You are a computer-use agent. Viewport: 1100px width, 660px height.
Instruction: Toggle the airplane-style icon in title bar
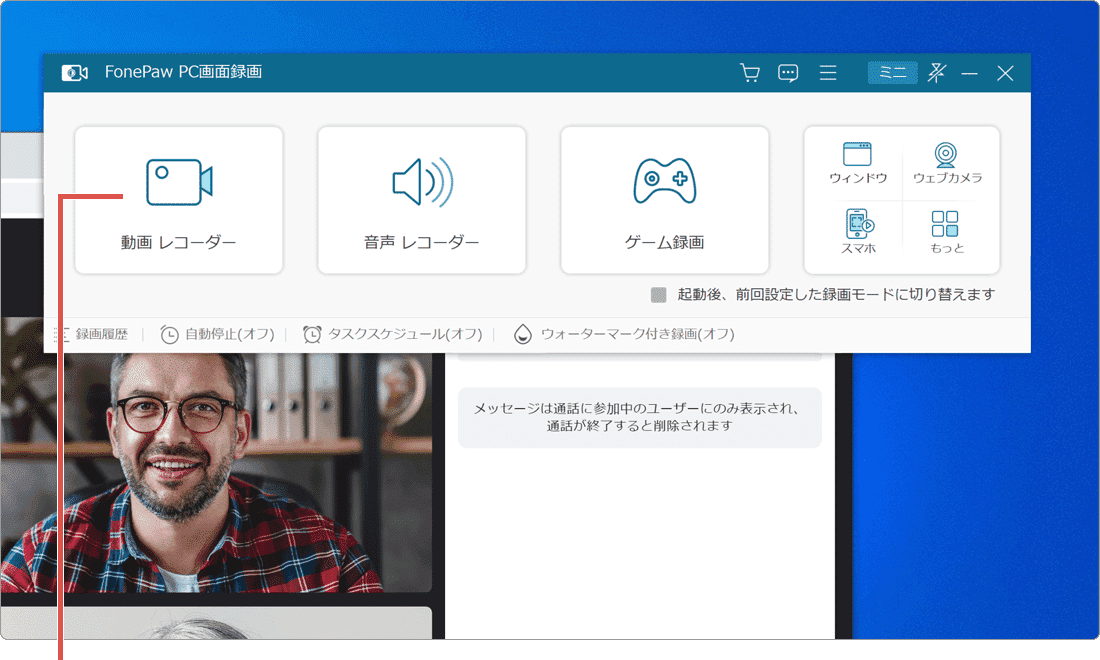pos(936,72)
